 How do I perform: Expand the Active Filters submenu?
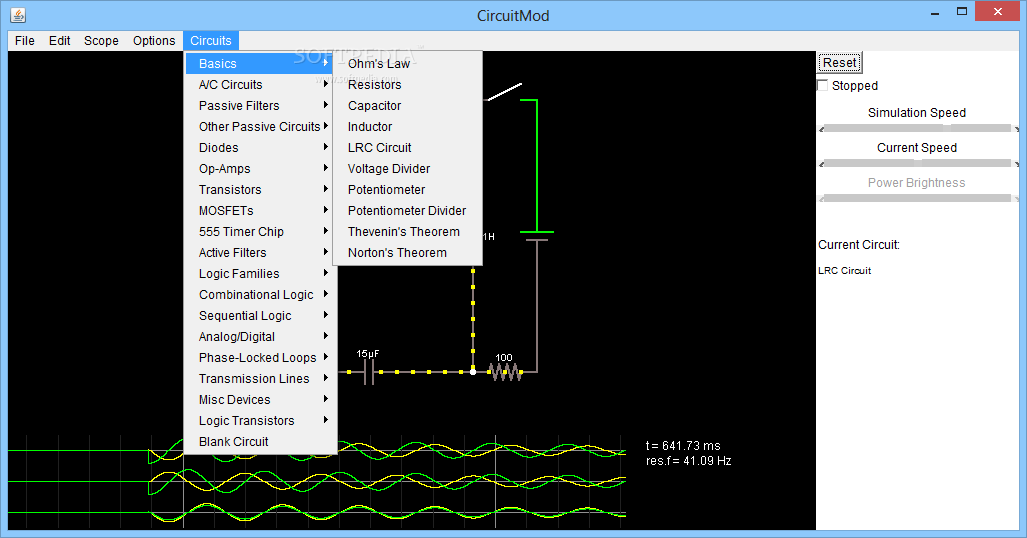pyautogui.click(x=260, y=252)
